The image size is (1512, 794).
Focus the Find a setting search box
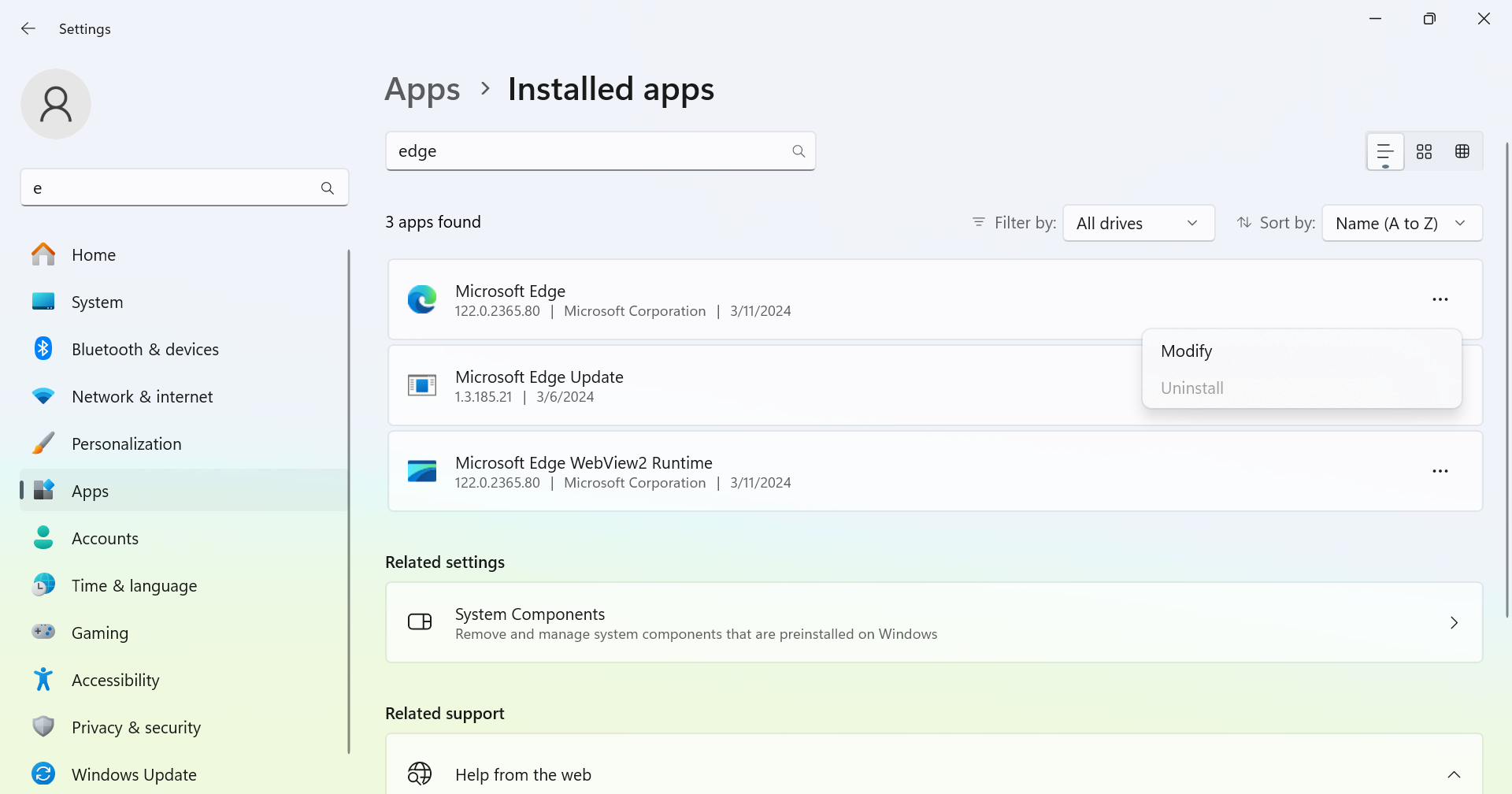(184, 188)
